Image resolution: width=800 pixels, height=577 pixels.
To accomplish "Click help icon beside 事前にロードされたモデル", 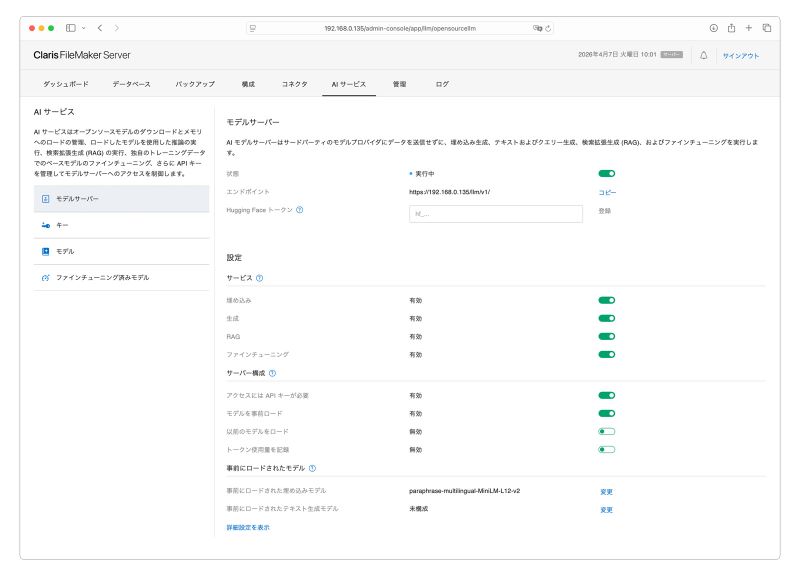I will point(312,468).
